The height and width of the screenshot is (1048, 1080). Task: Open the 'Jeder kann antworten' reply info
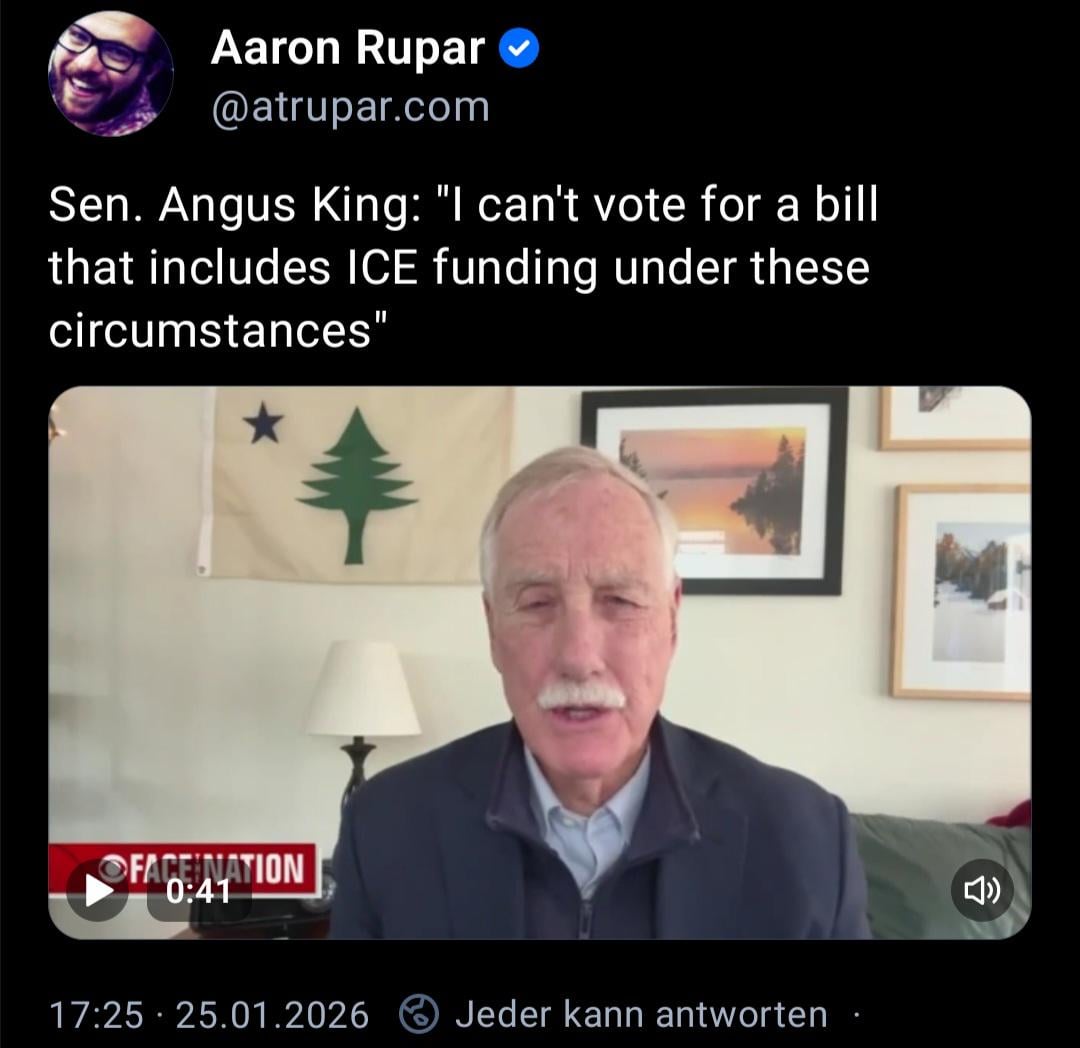[641, 1015]
